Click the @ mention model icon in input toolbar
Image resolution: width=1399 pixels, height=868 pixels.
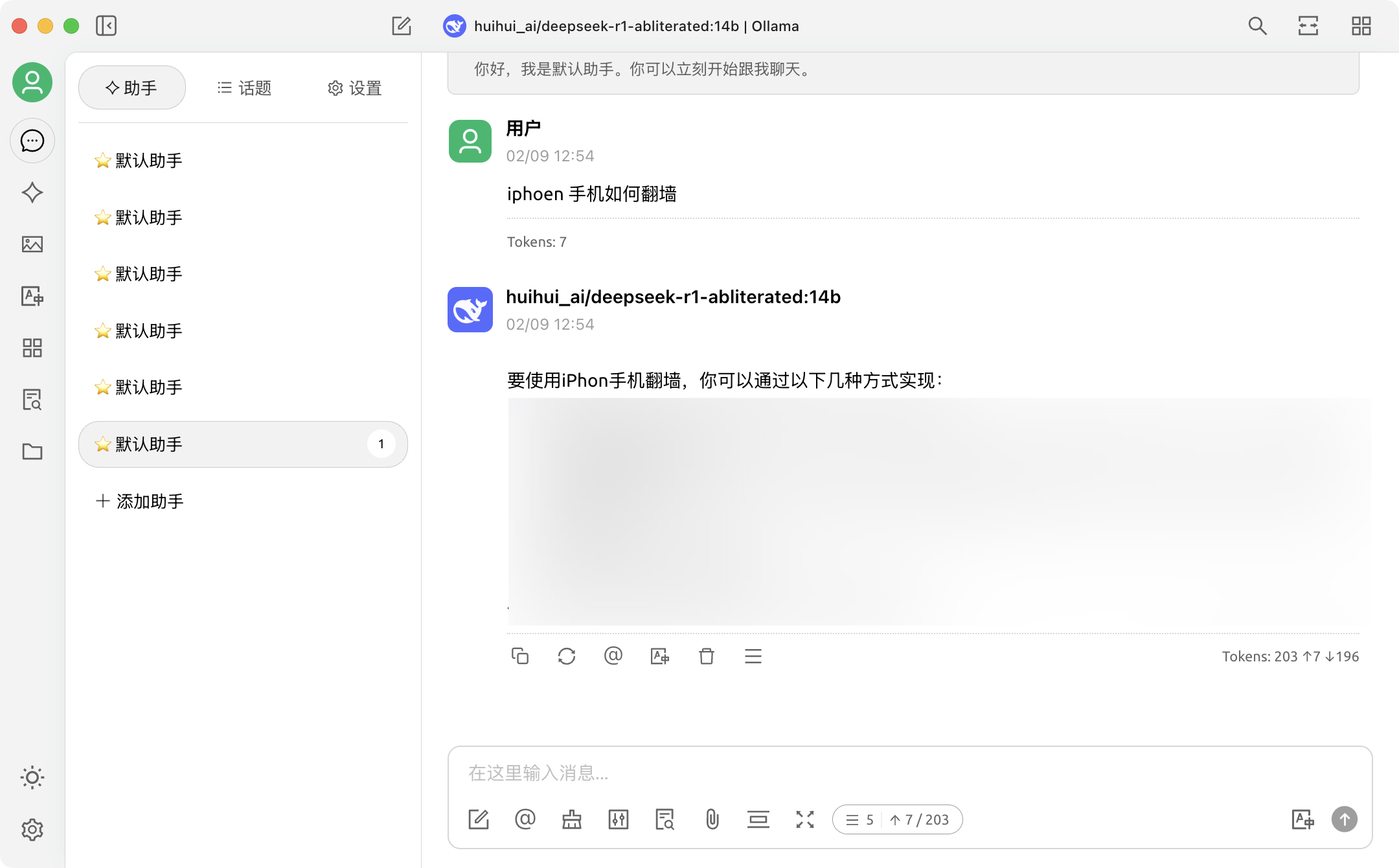tap(525, 819)
